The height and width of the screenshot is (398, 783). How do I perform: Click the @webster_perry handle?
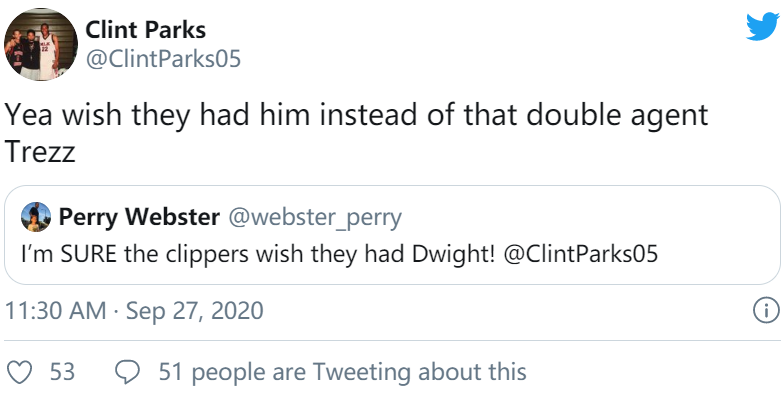[315, 218]
